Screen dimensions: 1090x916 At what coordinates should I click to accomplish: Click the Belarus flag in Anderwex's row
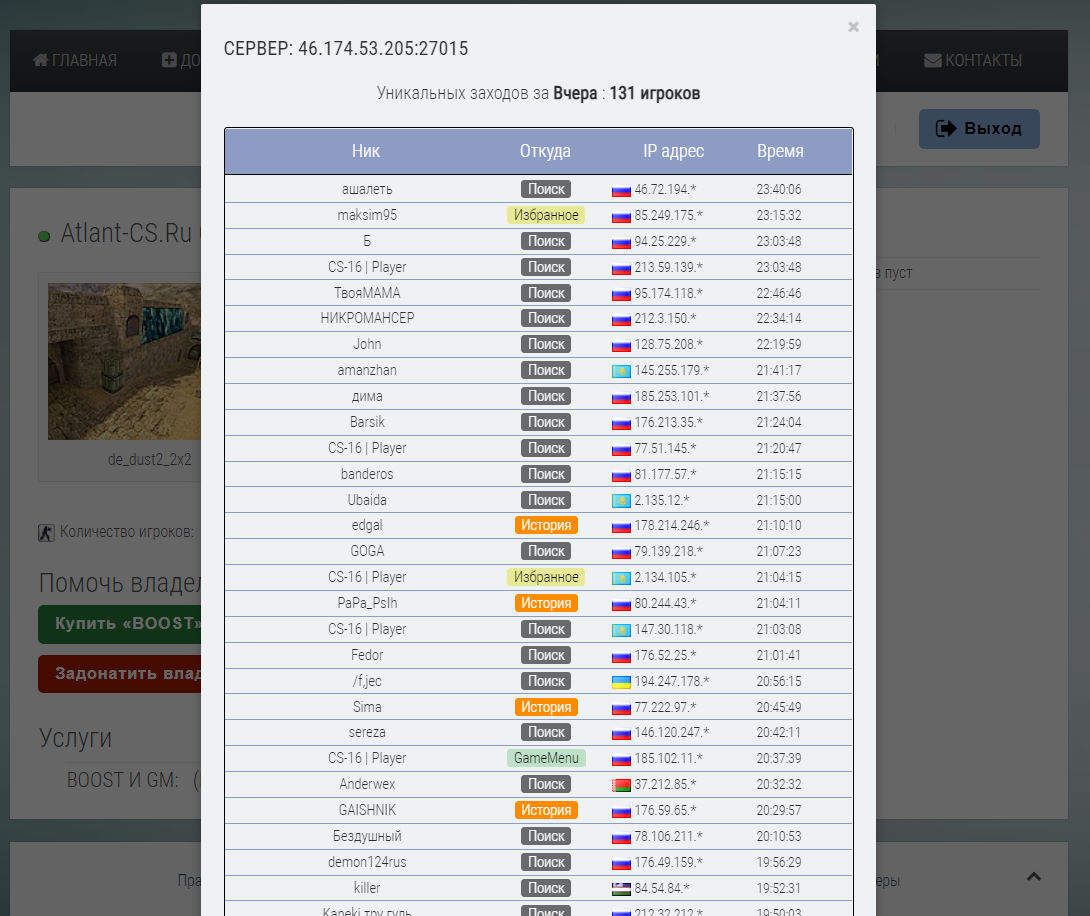[x=621, y=785]
